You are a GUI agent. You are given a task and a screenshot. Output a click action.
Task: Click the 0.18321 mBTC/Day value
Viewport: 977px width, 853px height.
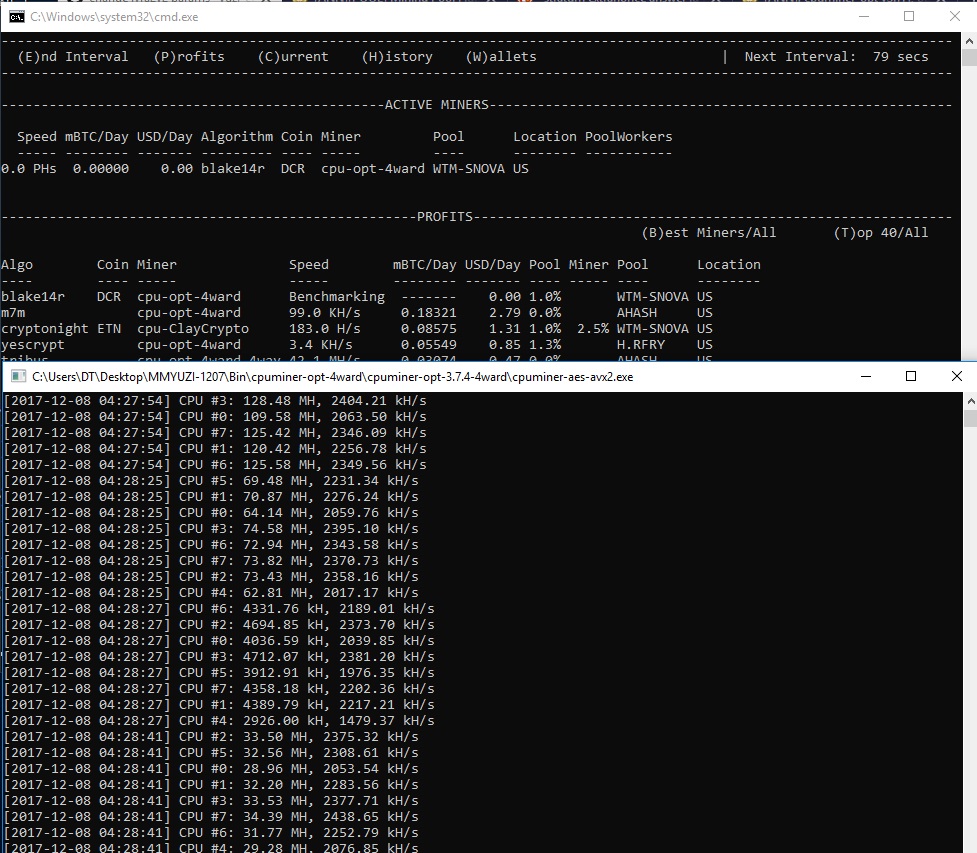point(429,313)
